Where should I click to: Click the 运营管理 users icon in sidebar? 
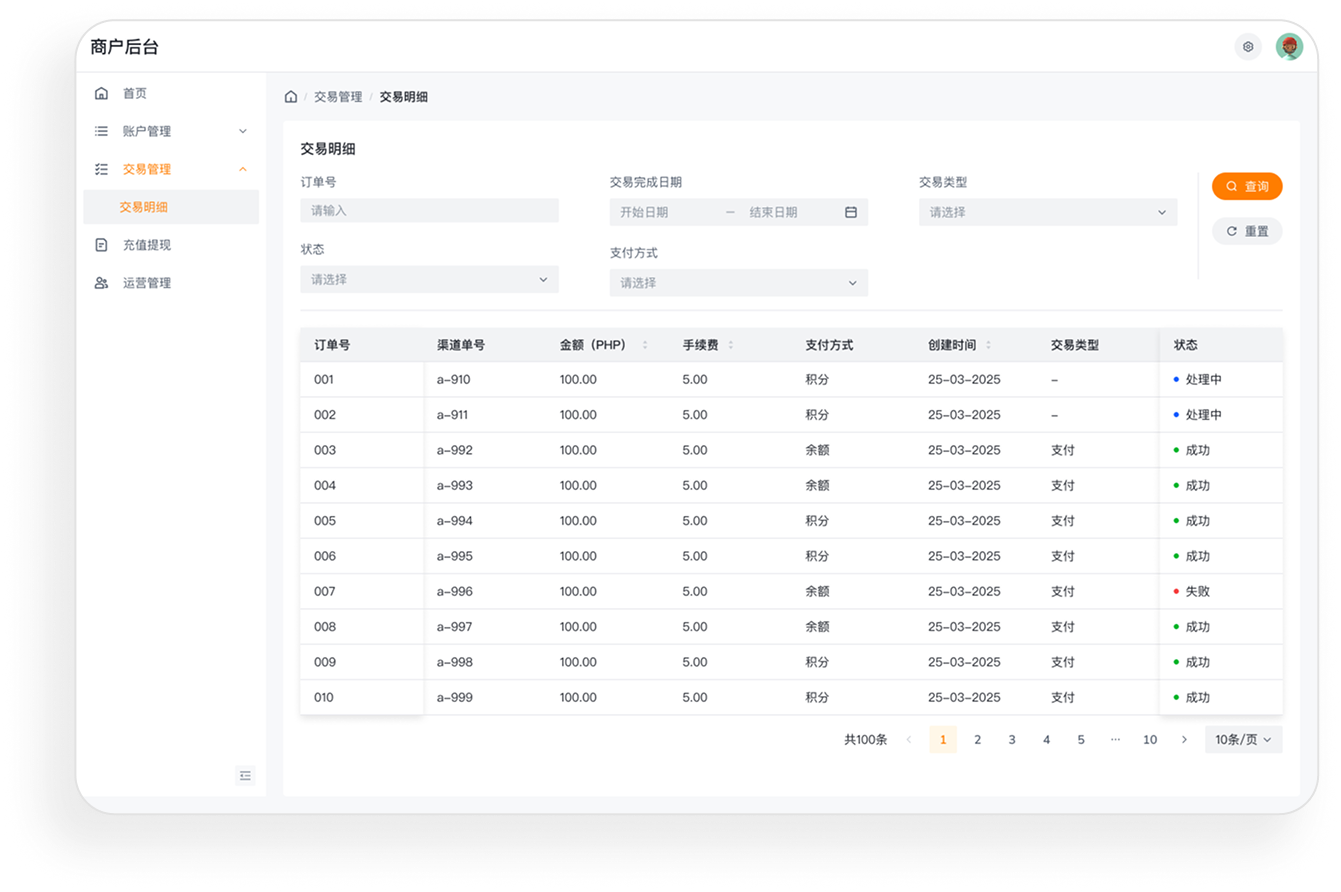point(101,283)
